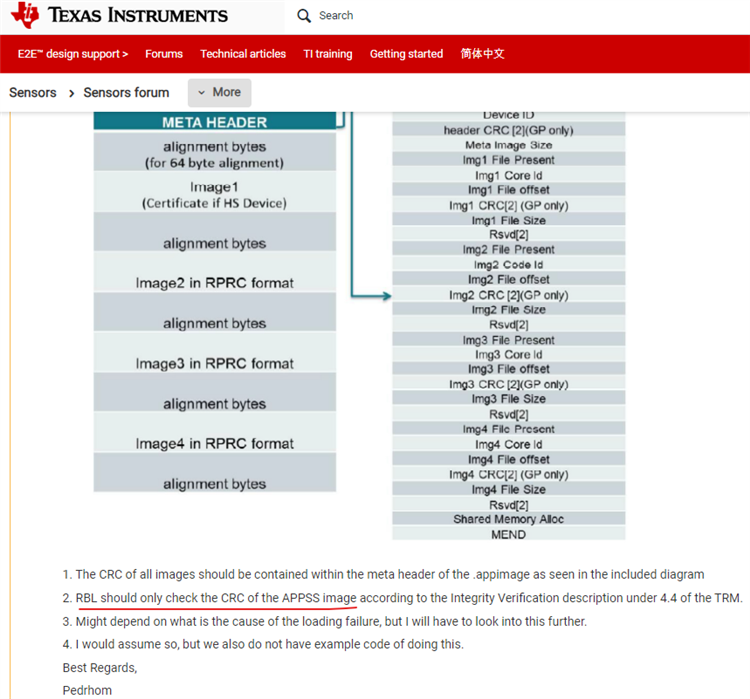Click 'Img2 File offset' row

[x=508, y=279]
